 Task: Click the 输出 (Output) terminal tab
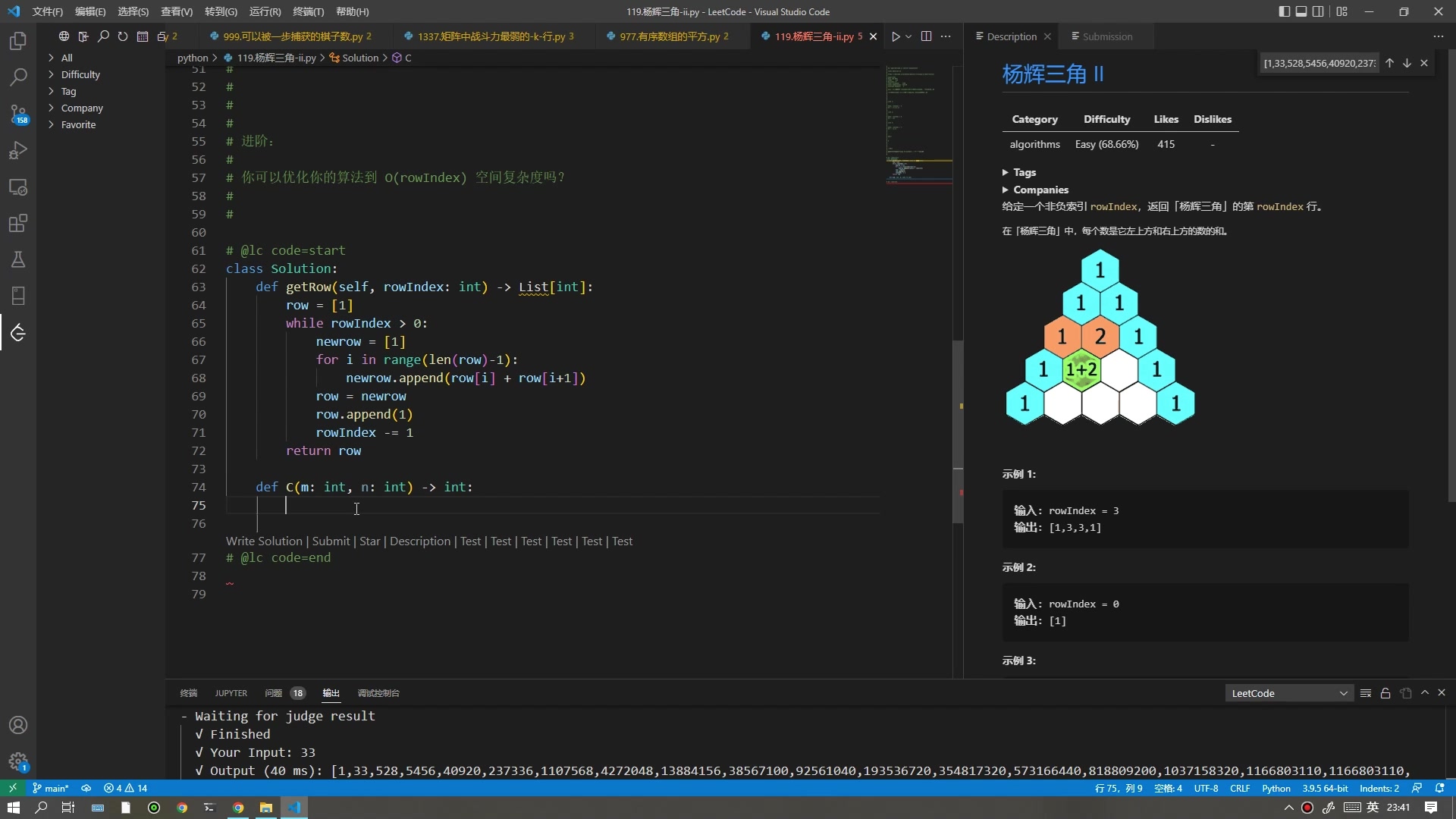(332, 694)
